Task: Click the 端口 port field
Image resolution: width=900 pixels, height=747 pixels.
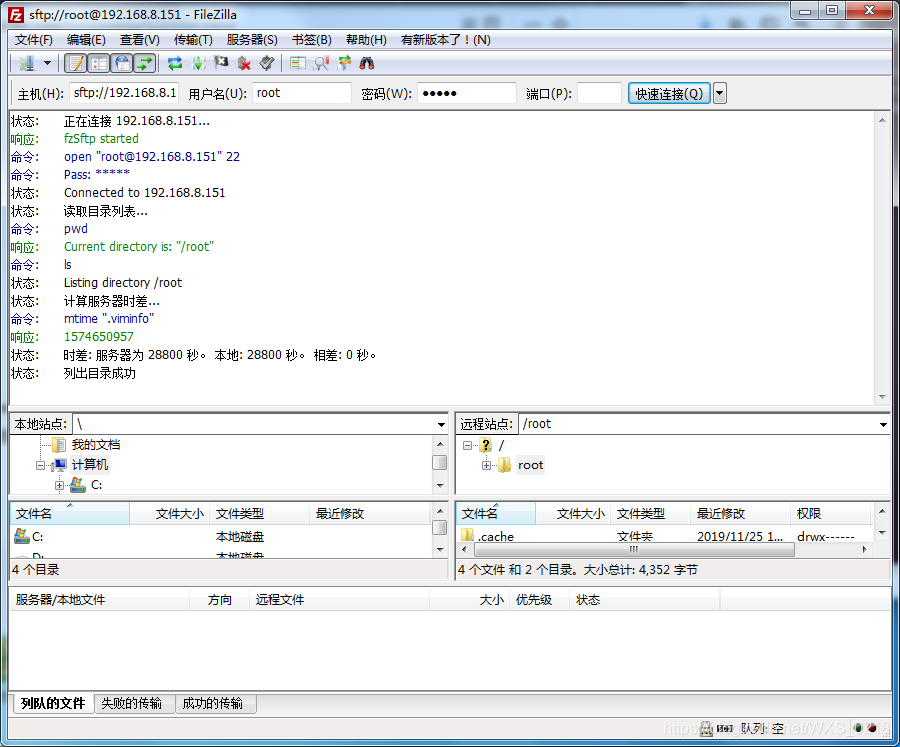Action: (599, 93)
